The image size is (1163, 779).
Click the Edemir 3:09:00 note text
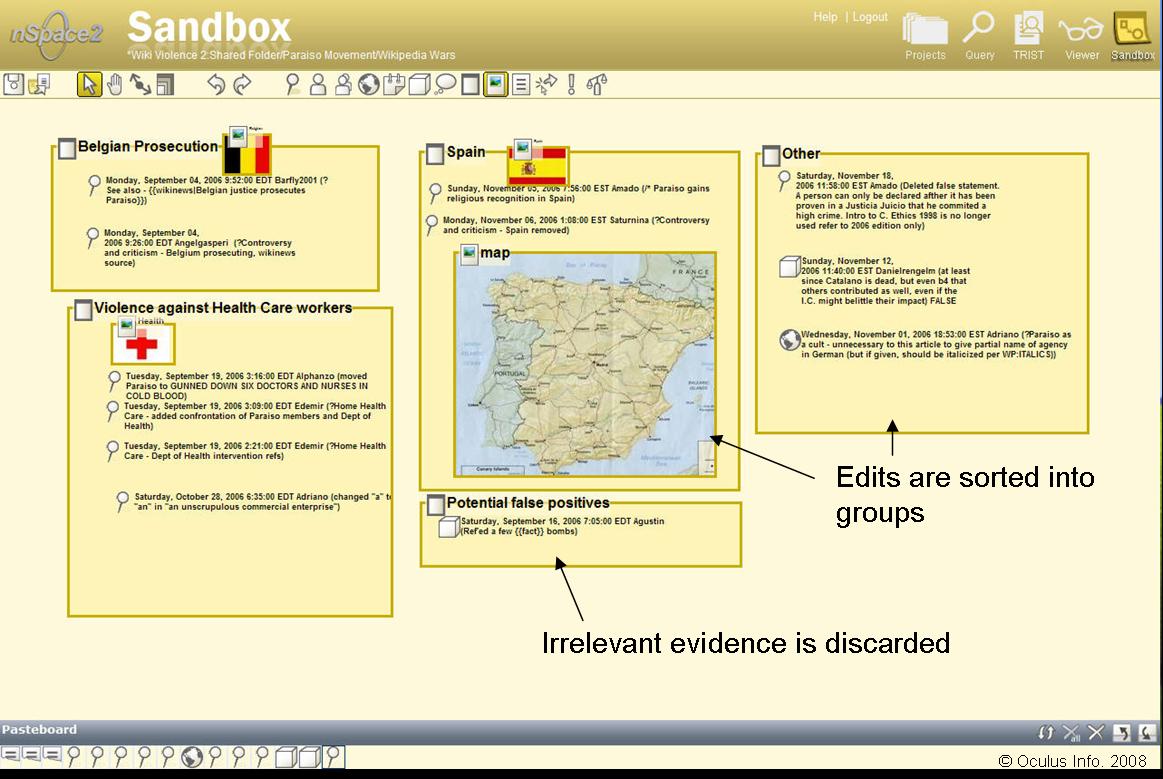click(x=254, y=416)
